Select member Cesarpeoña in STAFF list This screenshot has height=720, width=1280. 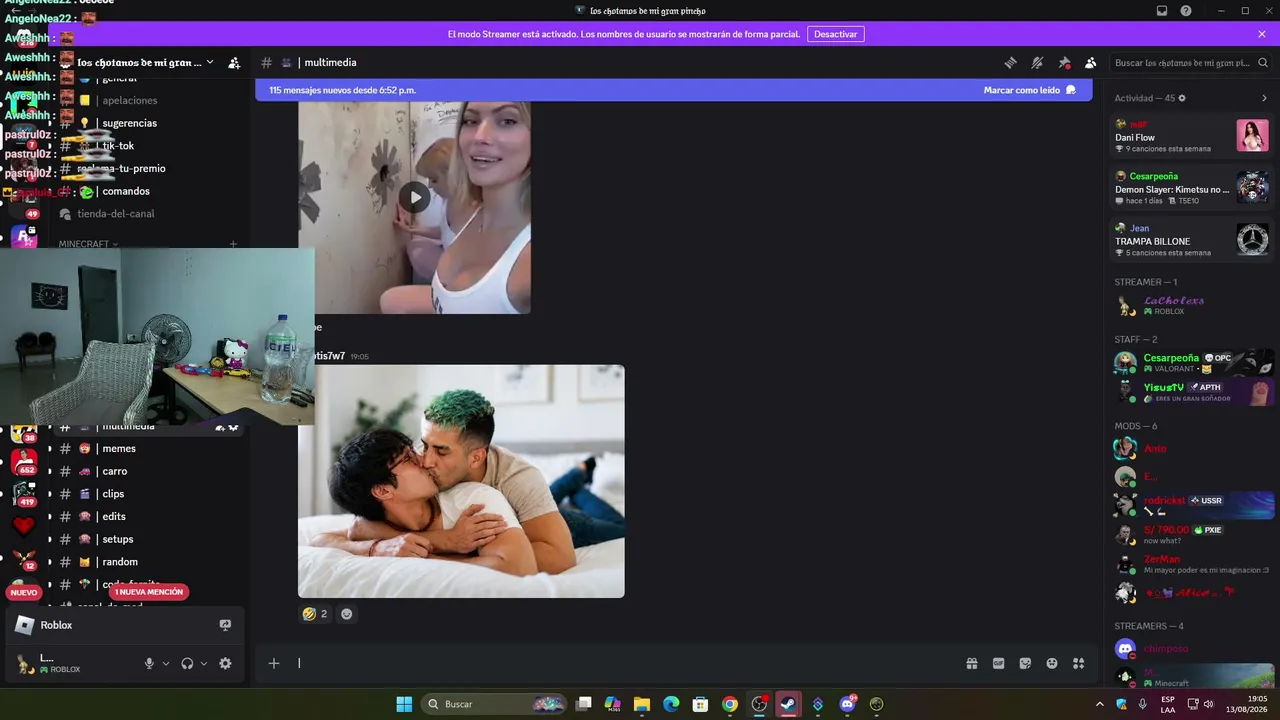pos(1191,362)
